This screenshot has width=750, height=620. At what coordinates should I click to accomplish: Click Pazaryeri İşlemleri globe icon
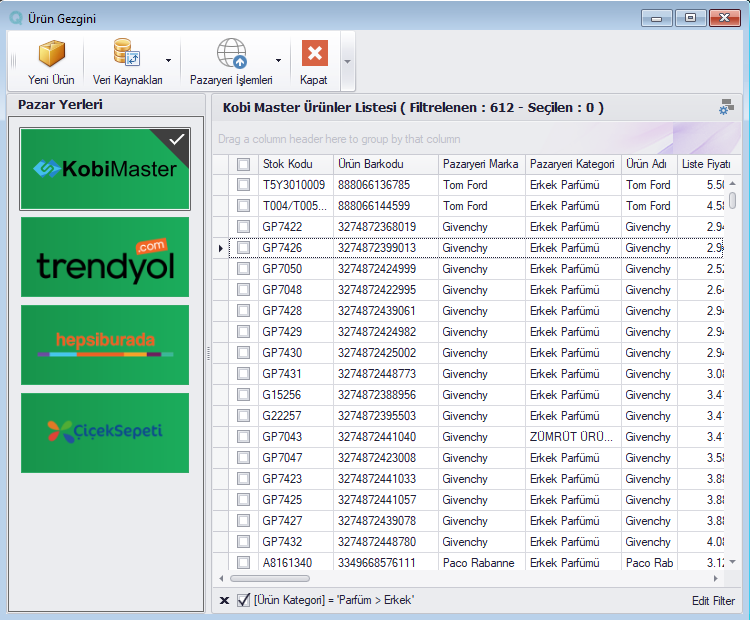pos(232,53)
